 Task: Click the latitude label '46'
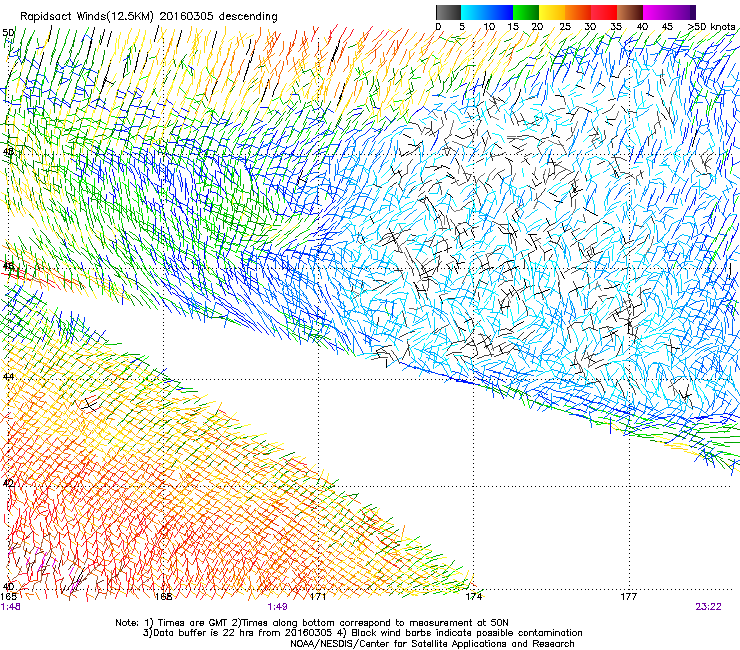coord(8,266)
